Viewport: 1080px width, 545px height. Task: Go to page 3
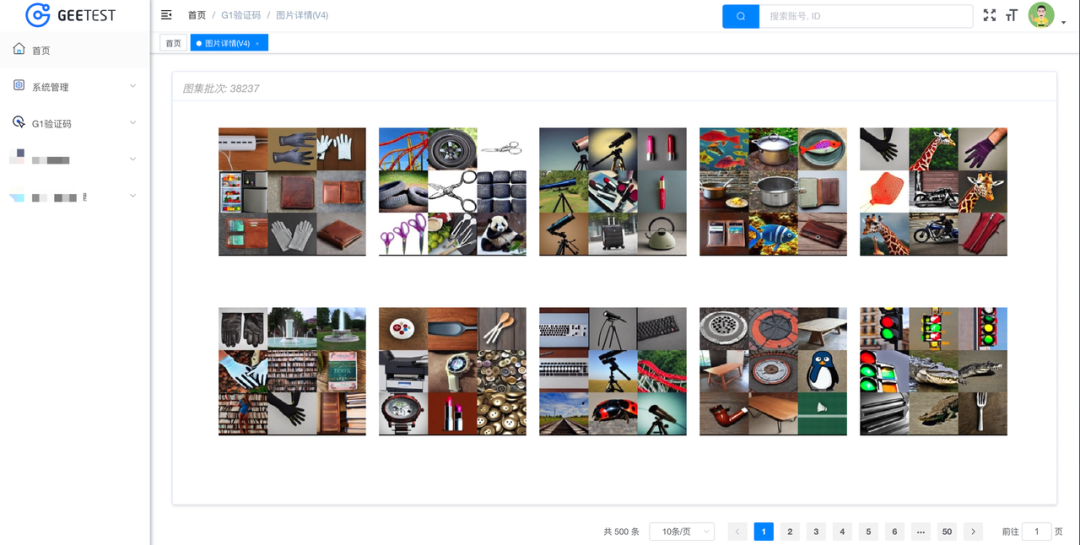click(x=816, y=531)
